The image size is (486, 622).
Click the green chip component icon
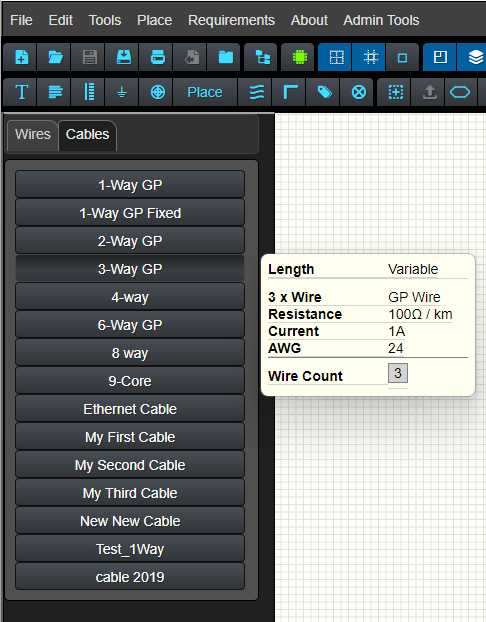[x=300, y=58]
